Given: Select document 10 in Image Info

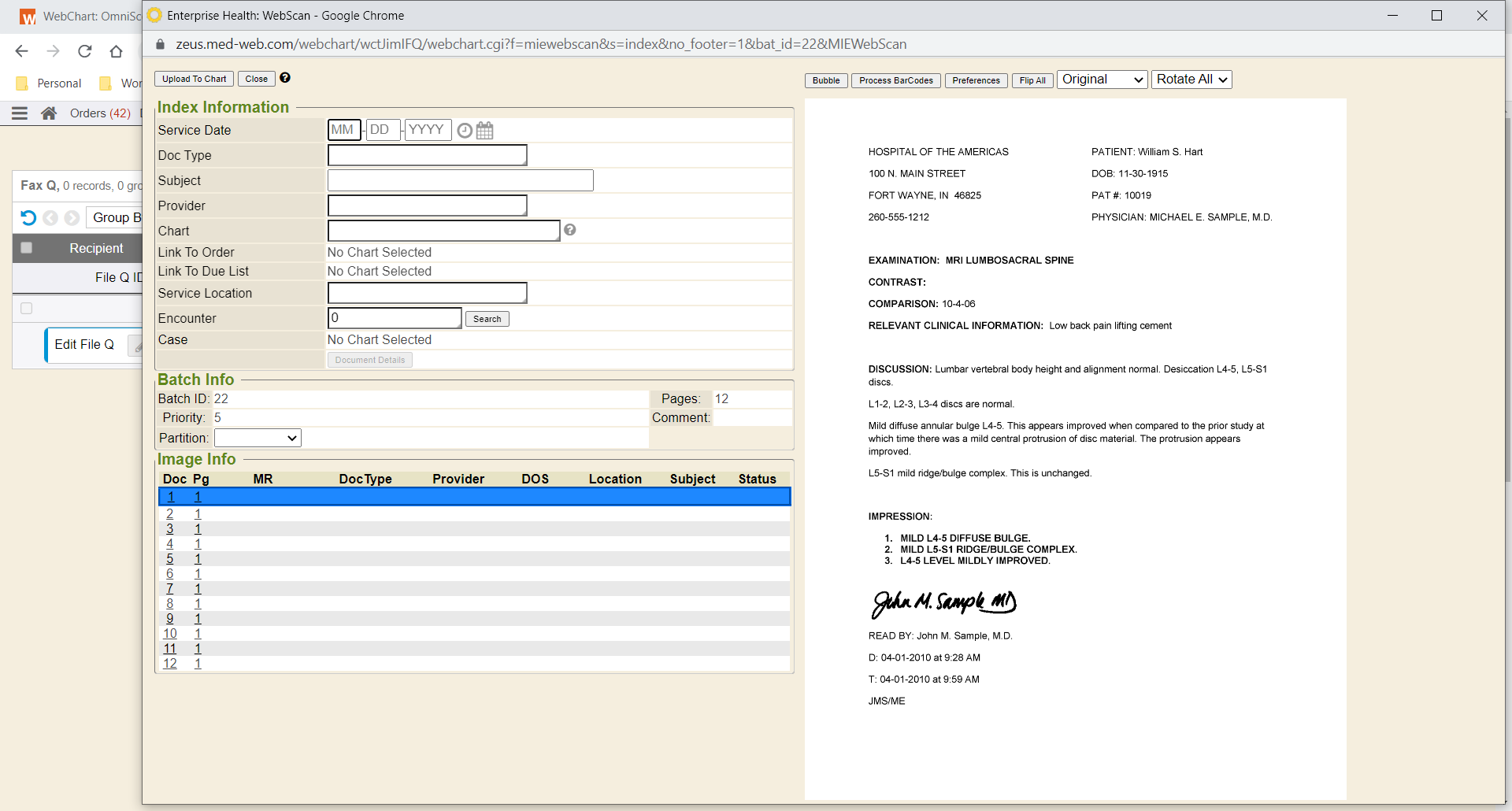Looking at the screenshot, I should (169, 634).
